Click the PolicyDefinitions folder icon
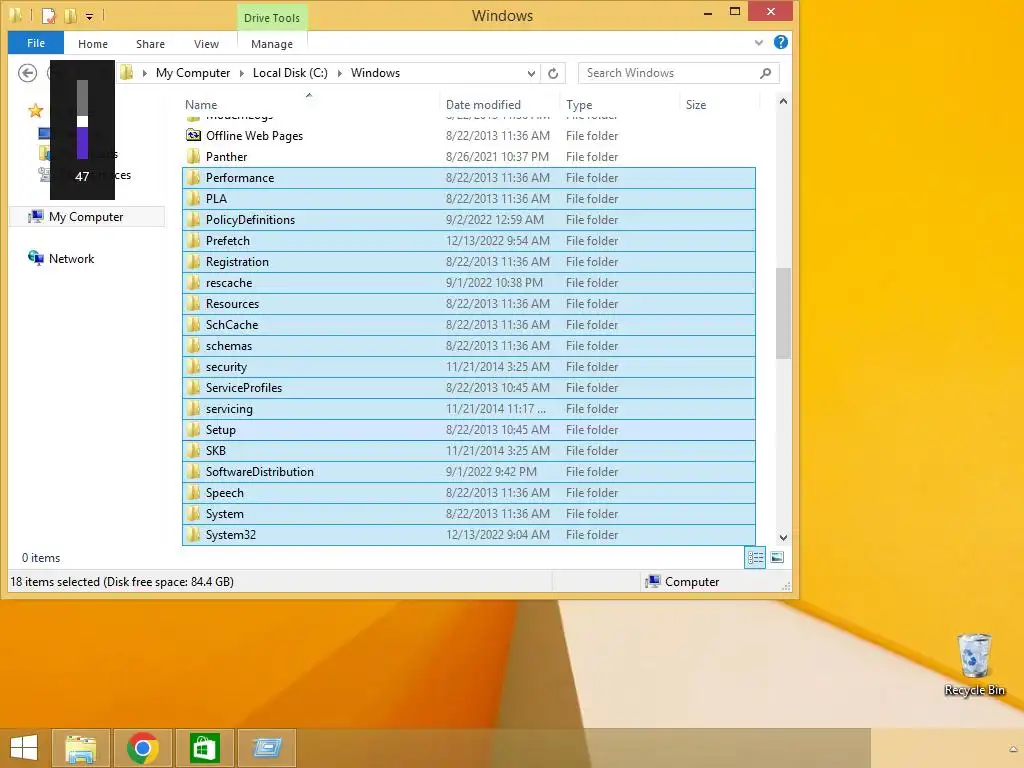Image resolution: width=1024 pixels, height=768 pixels. [x=193, y=219]
